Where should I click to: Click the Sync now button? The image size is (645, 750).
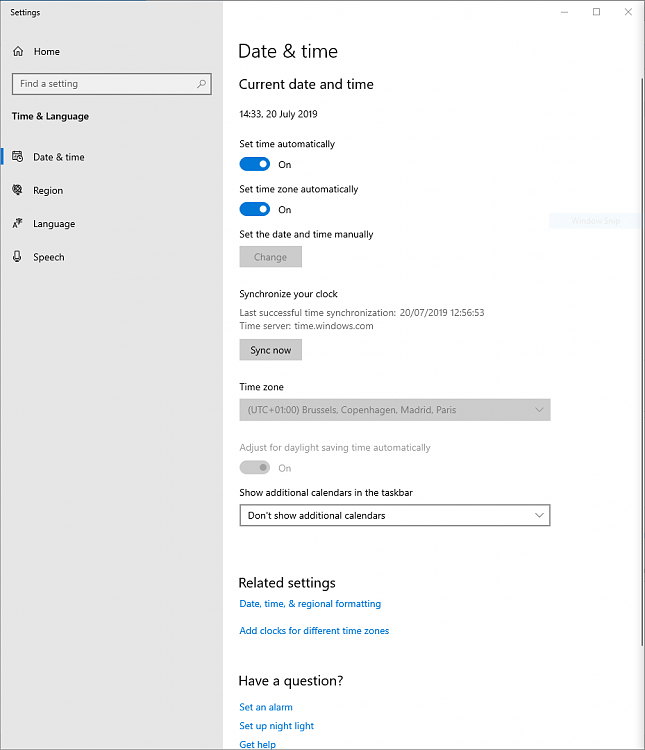(270, 350)
